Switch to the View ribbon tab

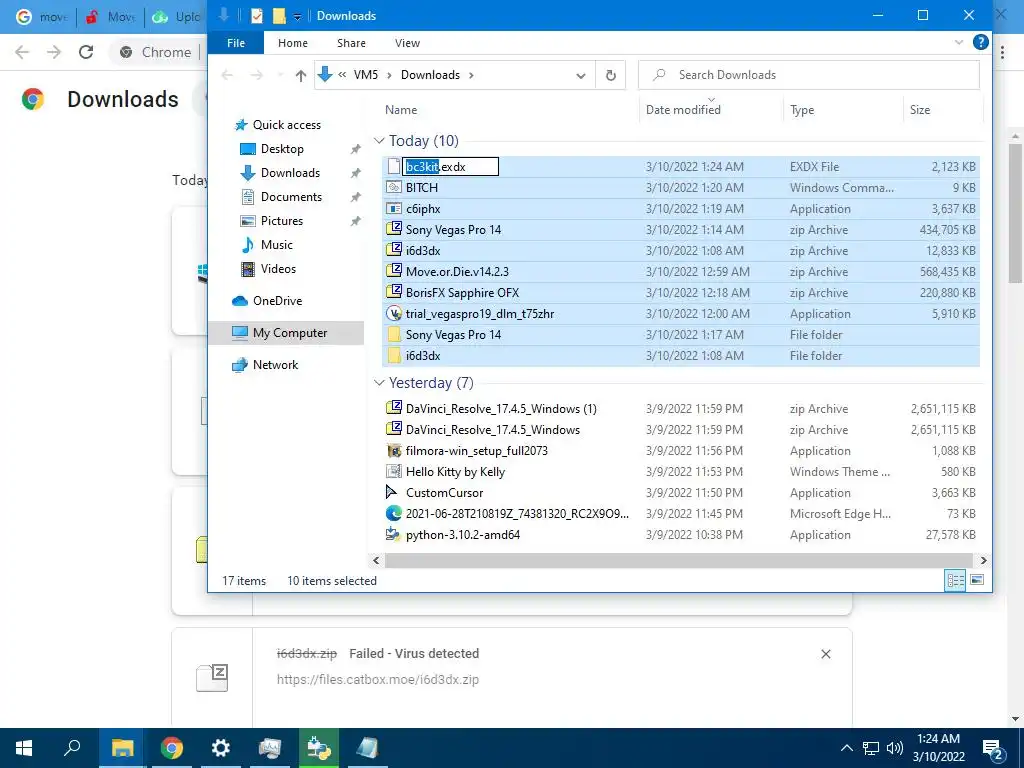point(408,43)
